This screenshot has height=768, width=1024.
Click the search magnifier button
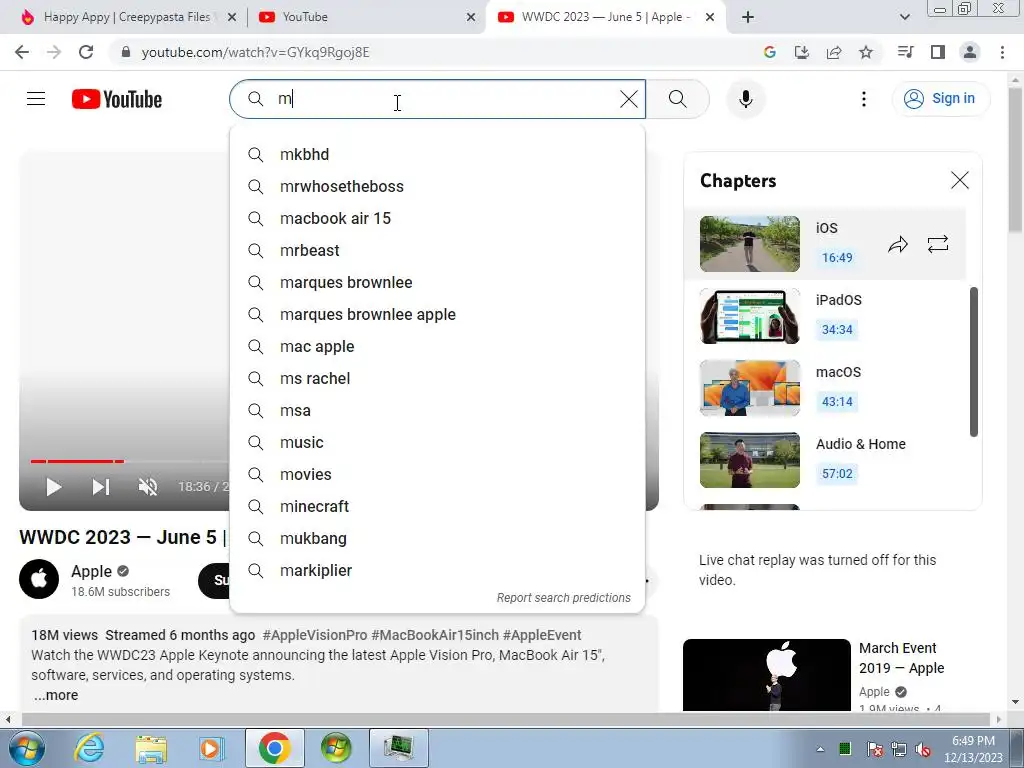(678, 99)
